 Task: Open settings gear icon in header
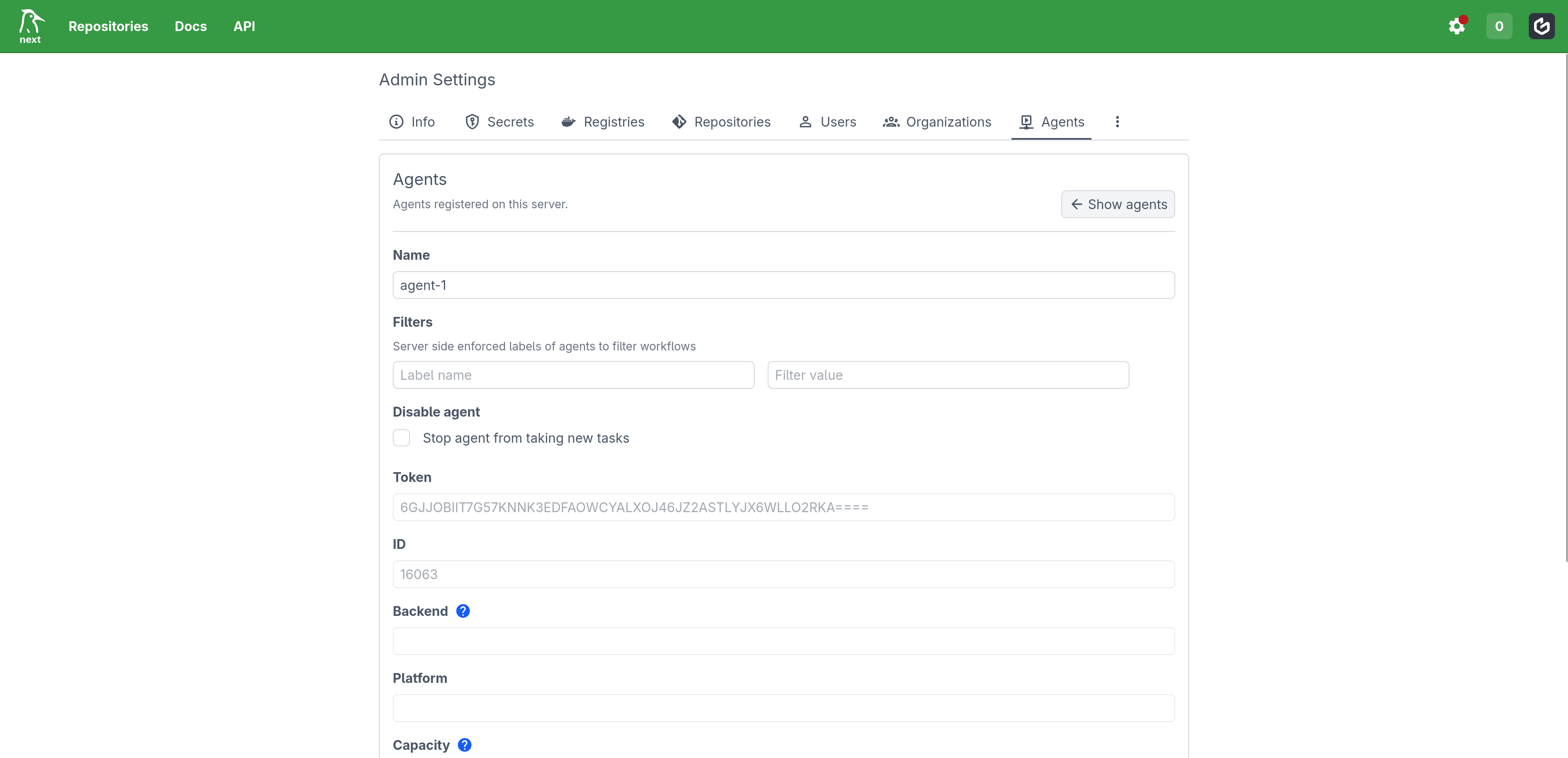tap(1457, 26)
